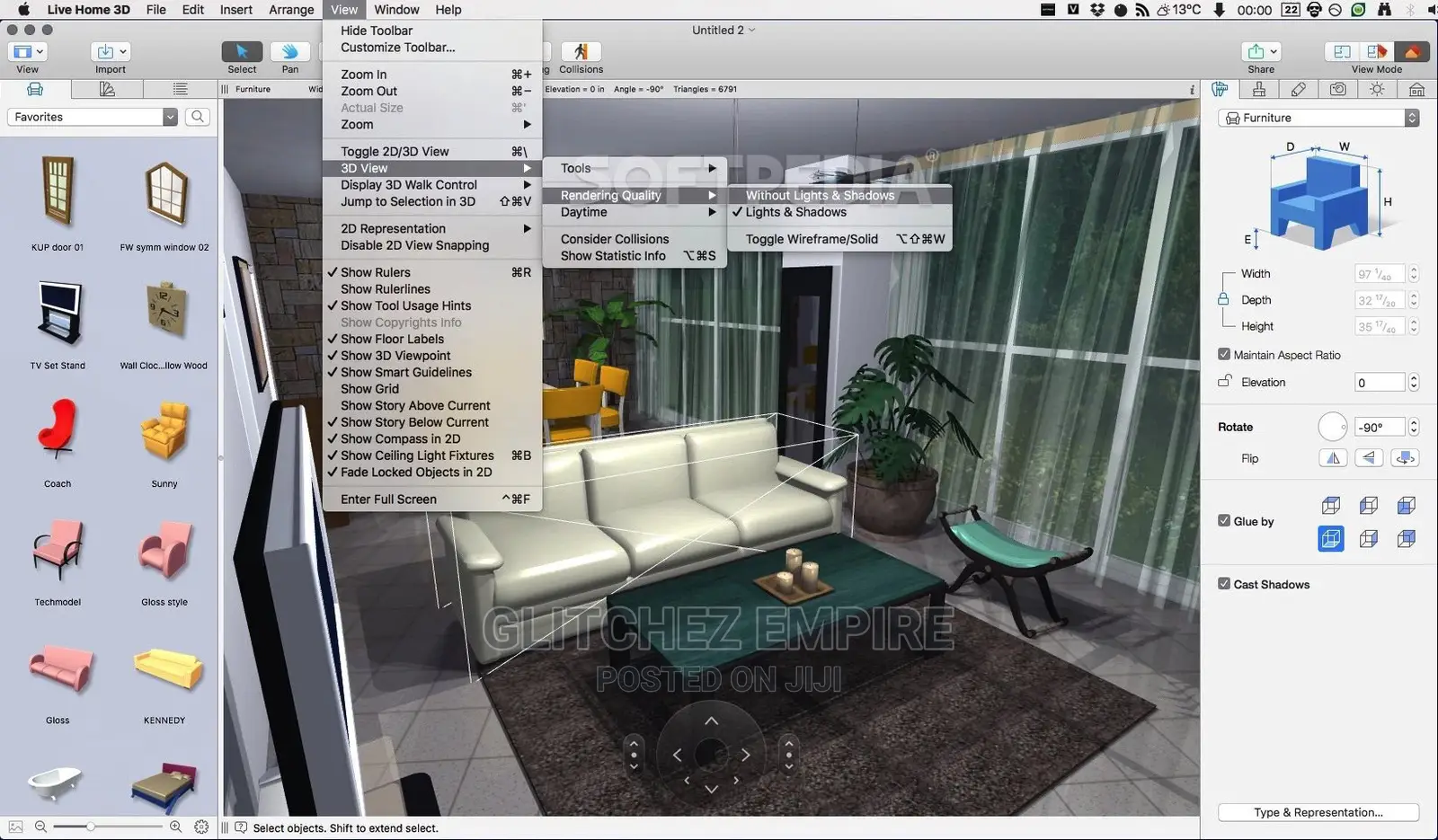The width and height of the screenshot is (1438, 840).
Task: Choose Hide Toolbar menu item
Action: click(x=432, y=31)
